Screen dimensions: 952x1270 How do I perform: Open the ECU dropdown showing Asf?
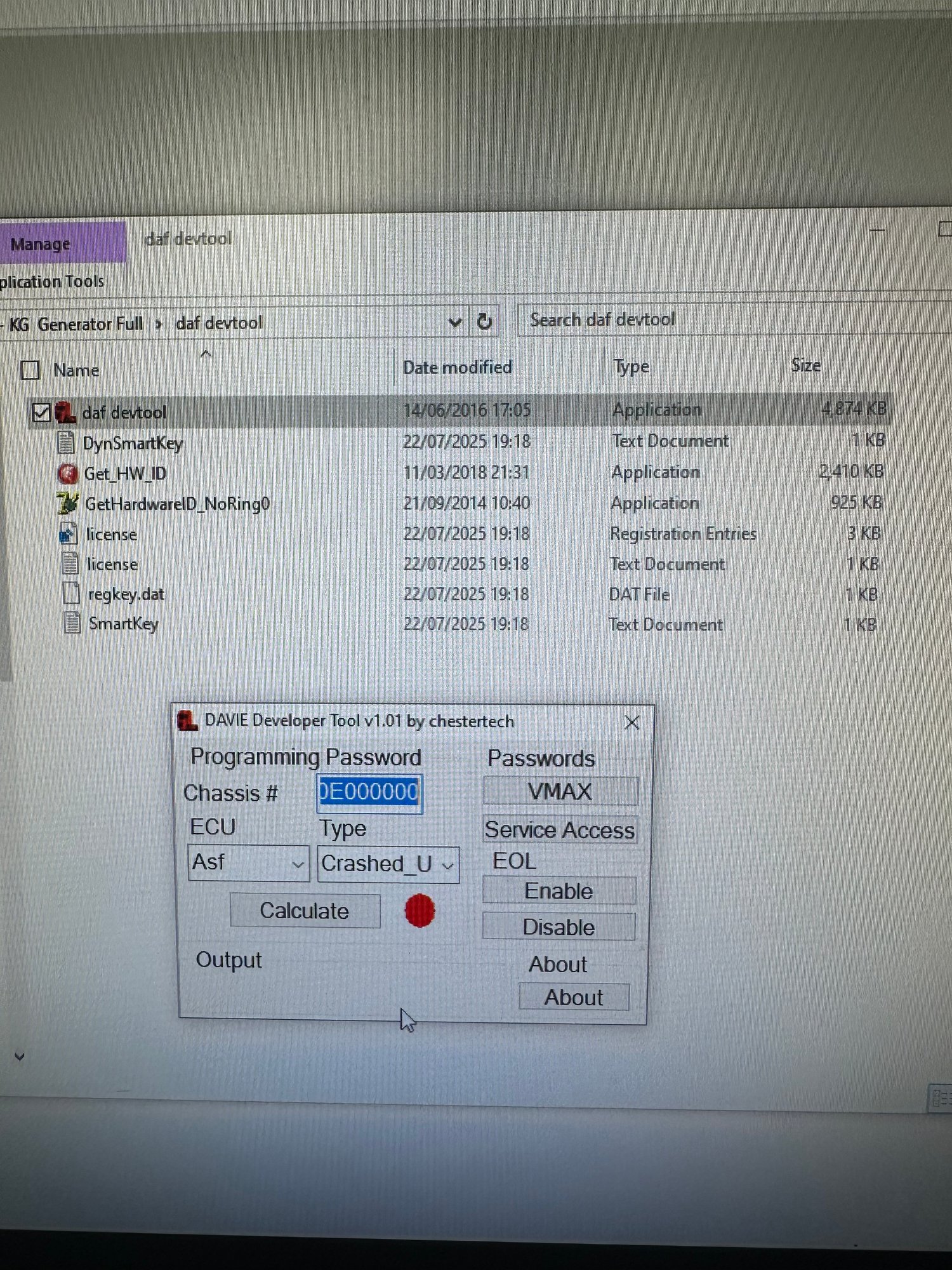click(249, 863)
